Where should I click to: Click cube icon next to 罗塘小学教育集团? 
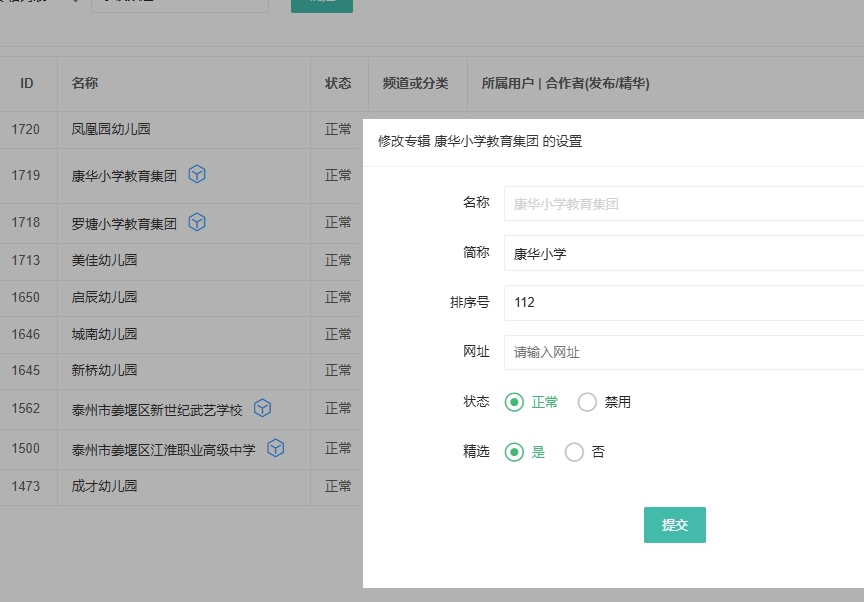197,223
